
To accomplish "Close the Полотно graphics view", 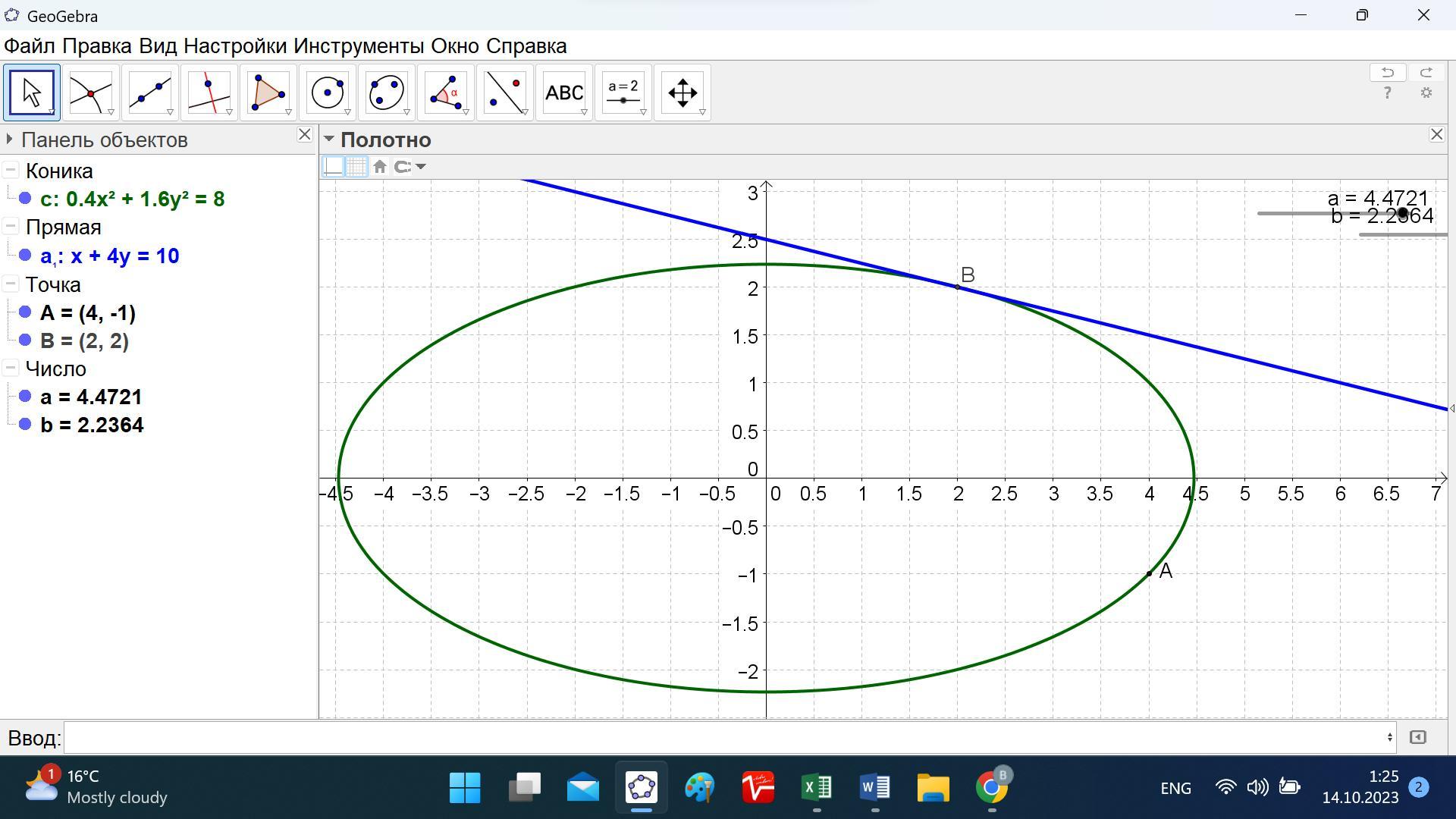I will pos(1436,134).
